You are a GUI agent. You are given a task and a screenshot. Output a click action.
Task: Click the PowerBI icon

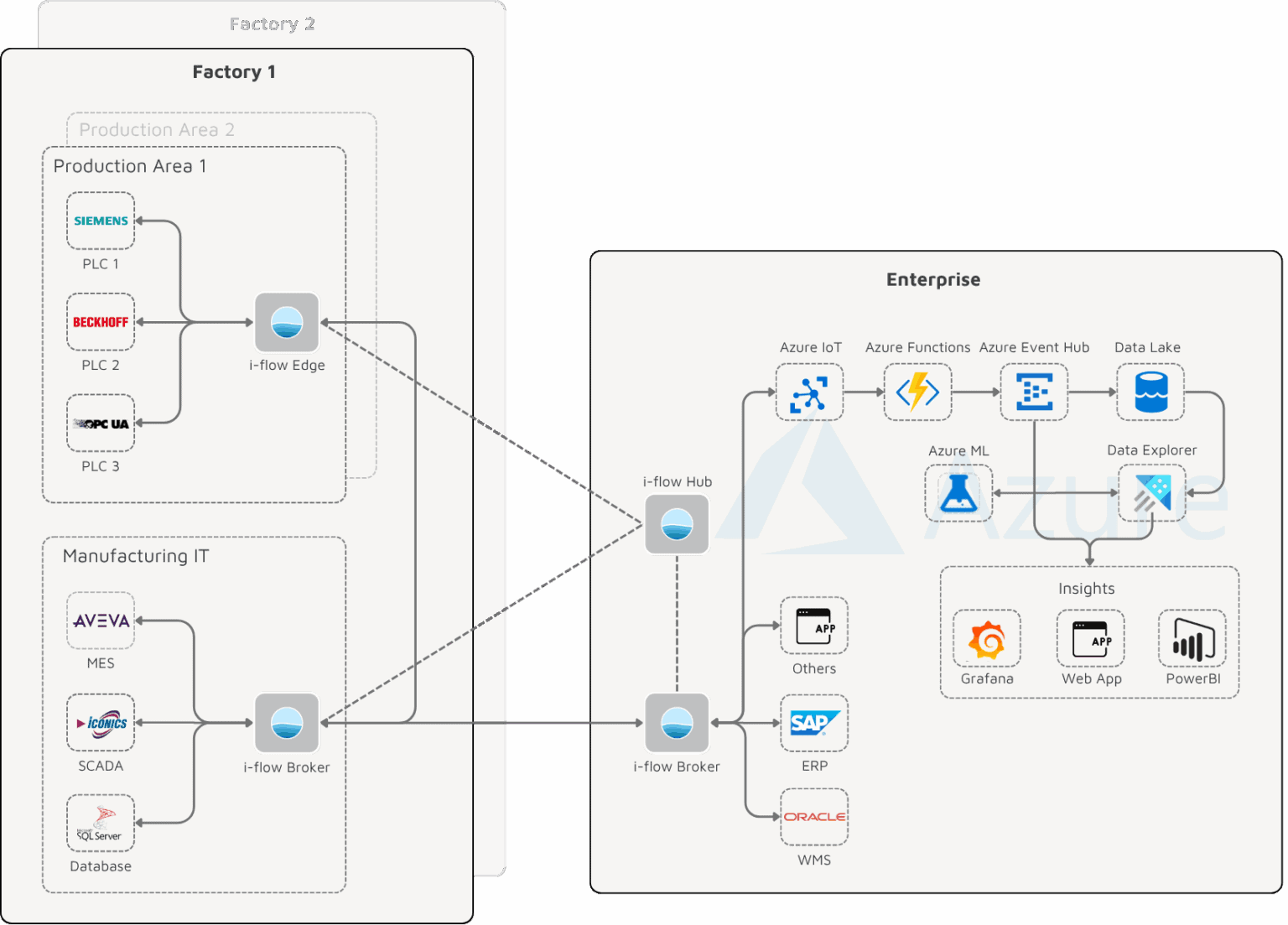1192,640
